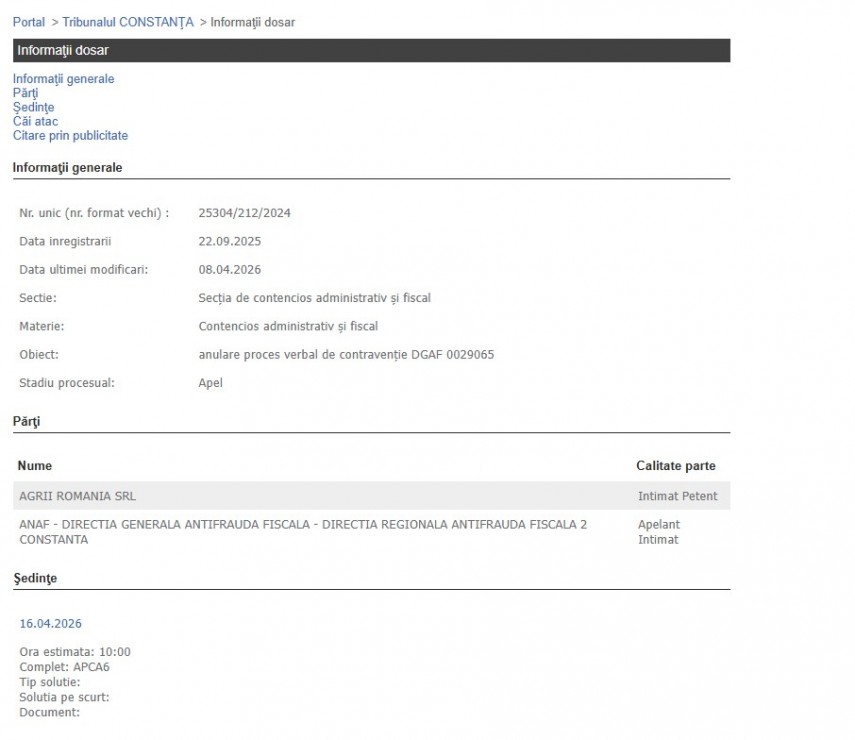Click the last modified date 08.04.2026
This screenshot has width=855, height=740.
coord(230,270)
